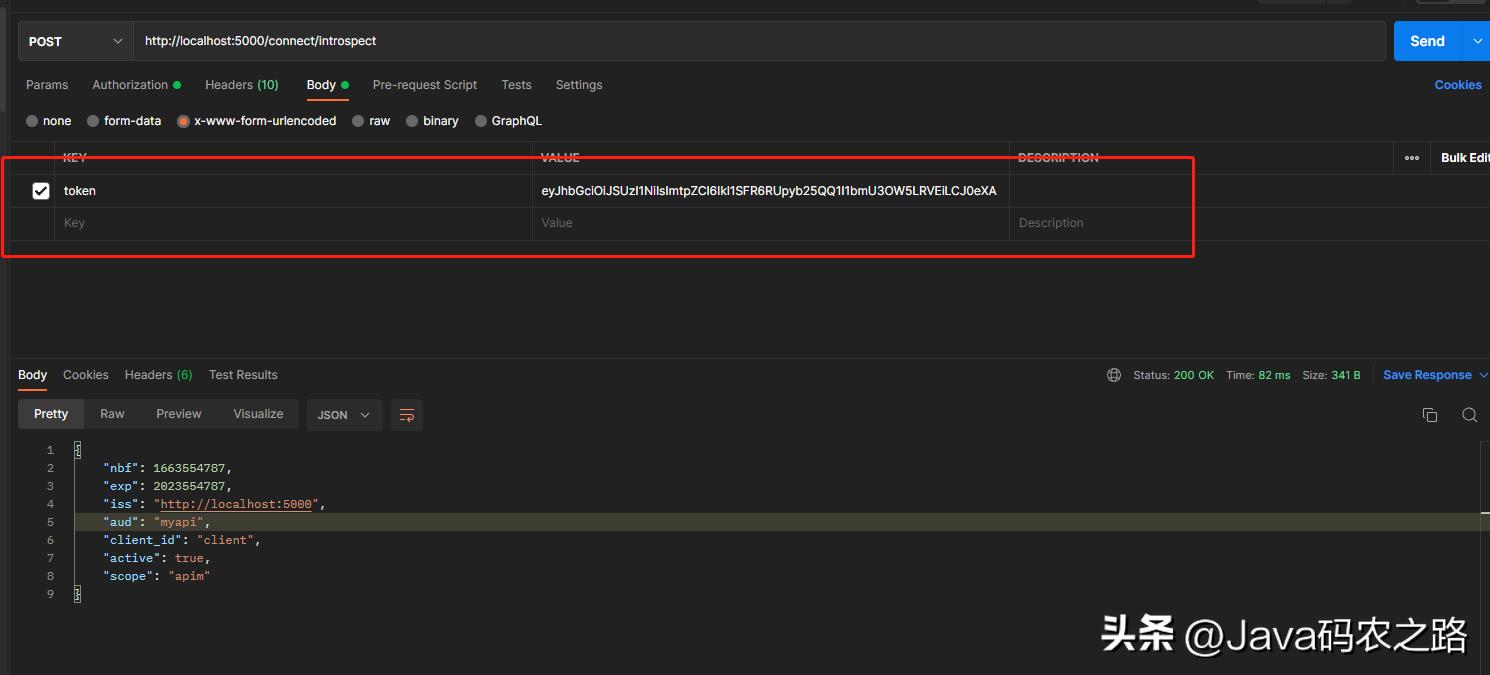Open the Cookies link
Image resolution: width=1490 pixels, height=675 pixels.
pyautogui.click(x=1457, y=85)
